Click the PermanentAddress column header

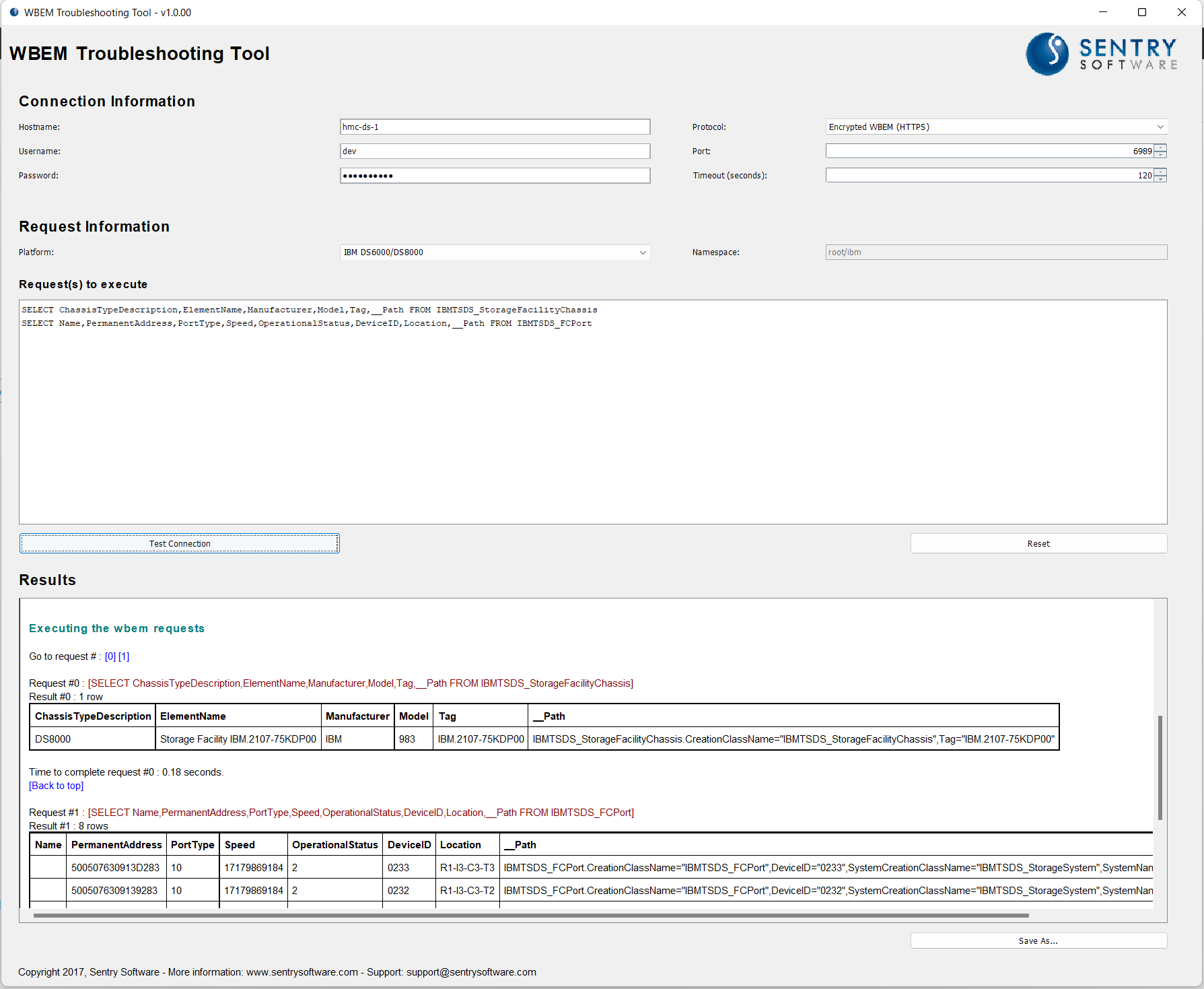tap(116, 845)
